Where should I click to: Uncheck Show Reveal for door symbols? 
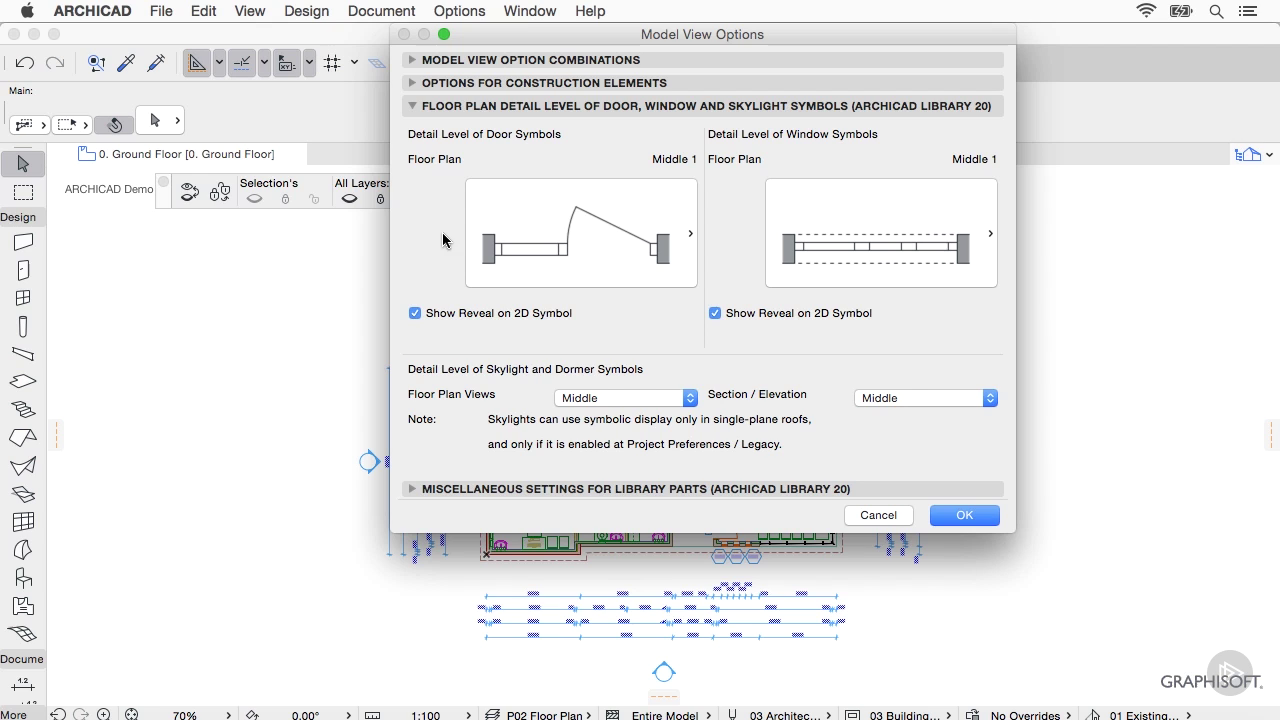tap(415, 313)
